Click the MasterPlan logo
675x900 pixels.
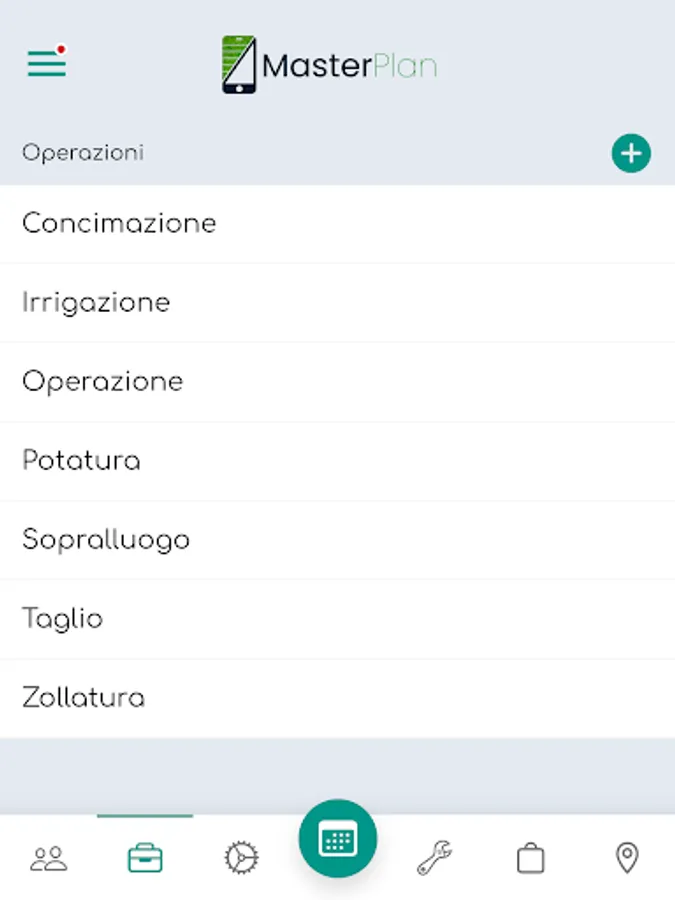coord(330,66)
